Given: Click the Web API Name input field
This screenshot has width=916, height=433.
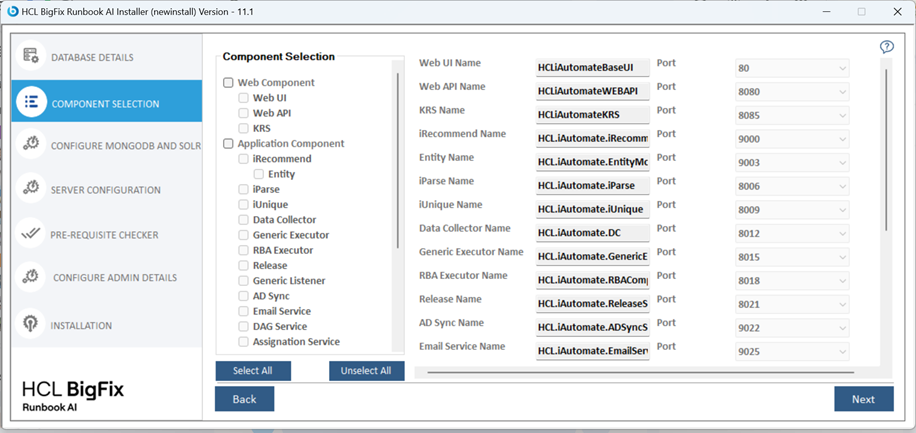Looking at the screenshot, I should click(x=592, y=91).
